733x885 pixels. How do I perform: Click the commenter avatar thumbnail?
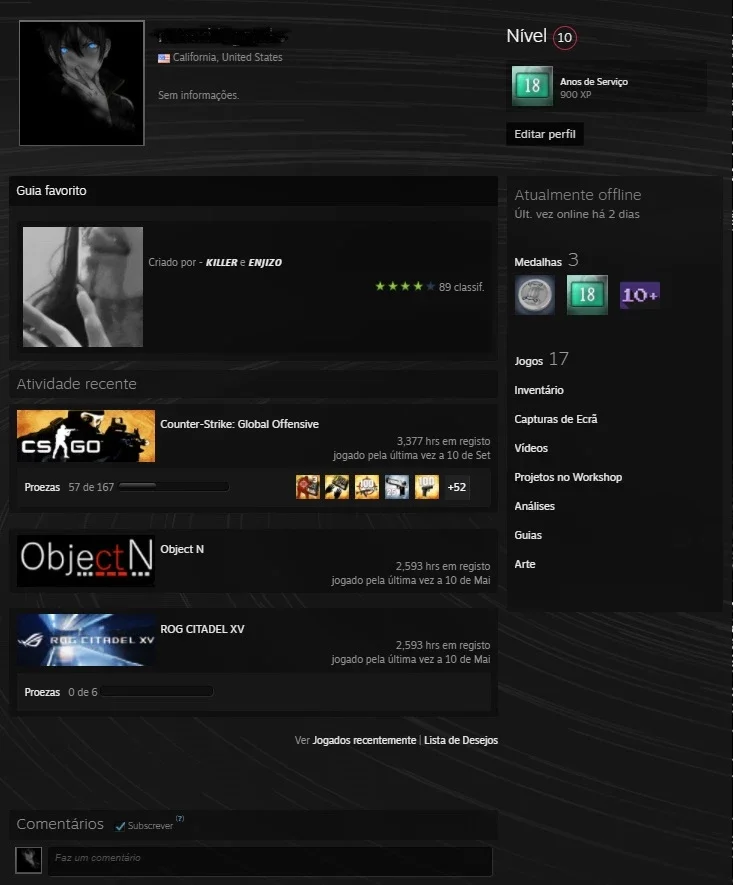point(28,860)
